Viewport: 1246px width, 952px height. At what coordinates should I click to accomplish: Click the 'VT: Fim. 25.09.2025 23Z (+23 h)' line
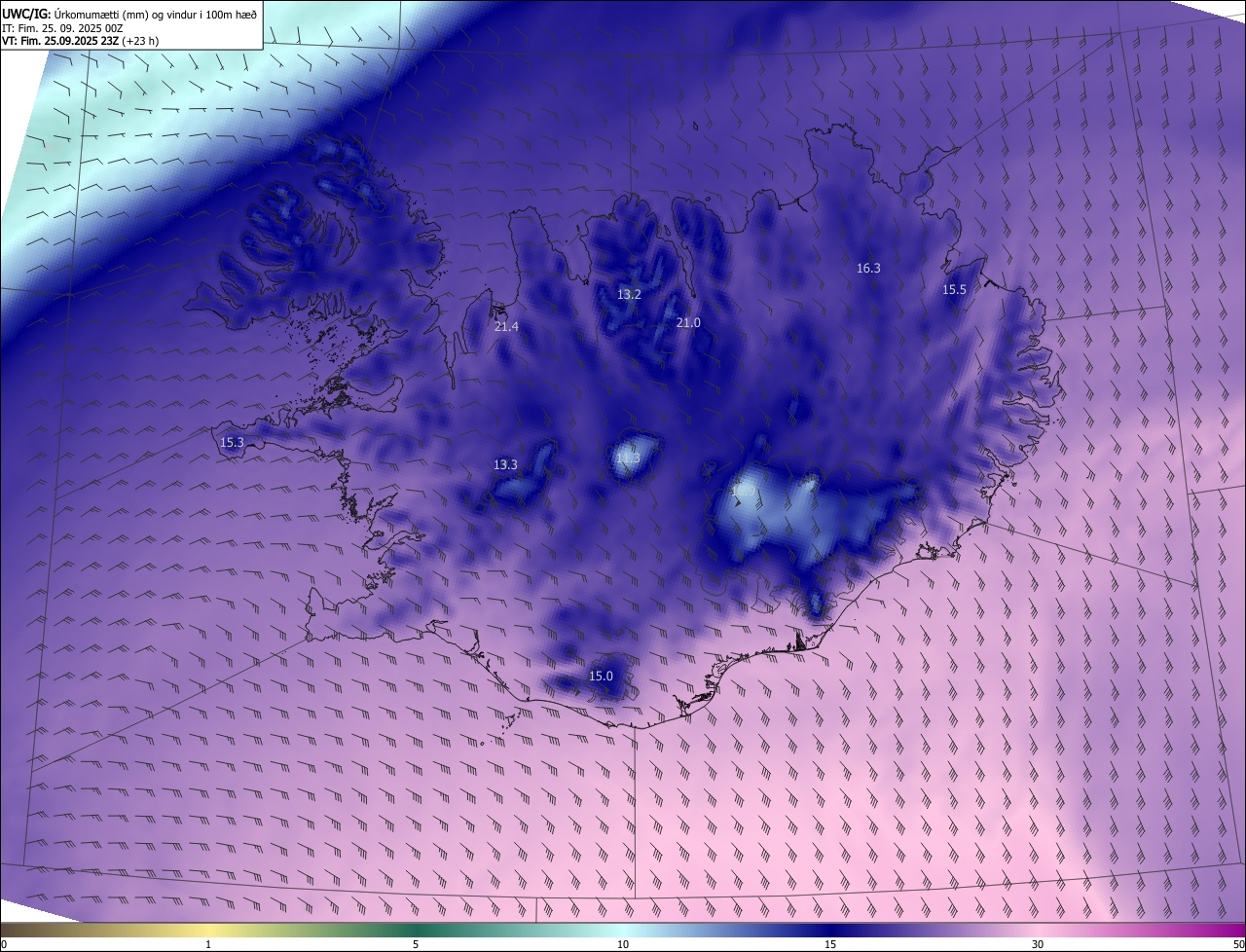point(81,41)
